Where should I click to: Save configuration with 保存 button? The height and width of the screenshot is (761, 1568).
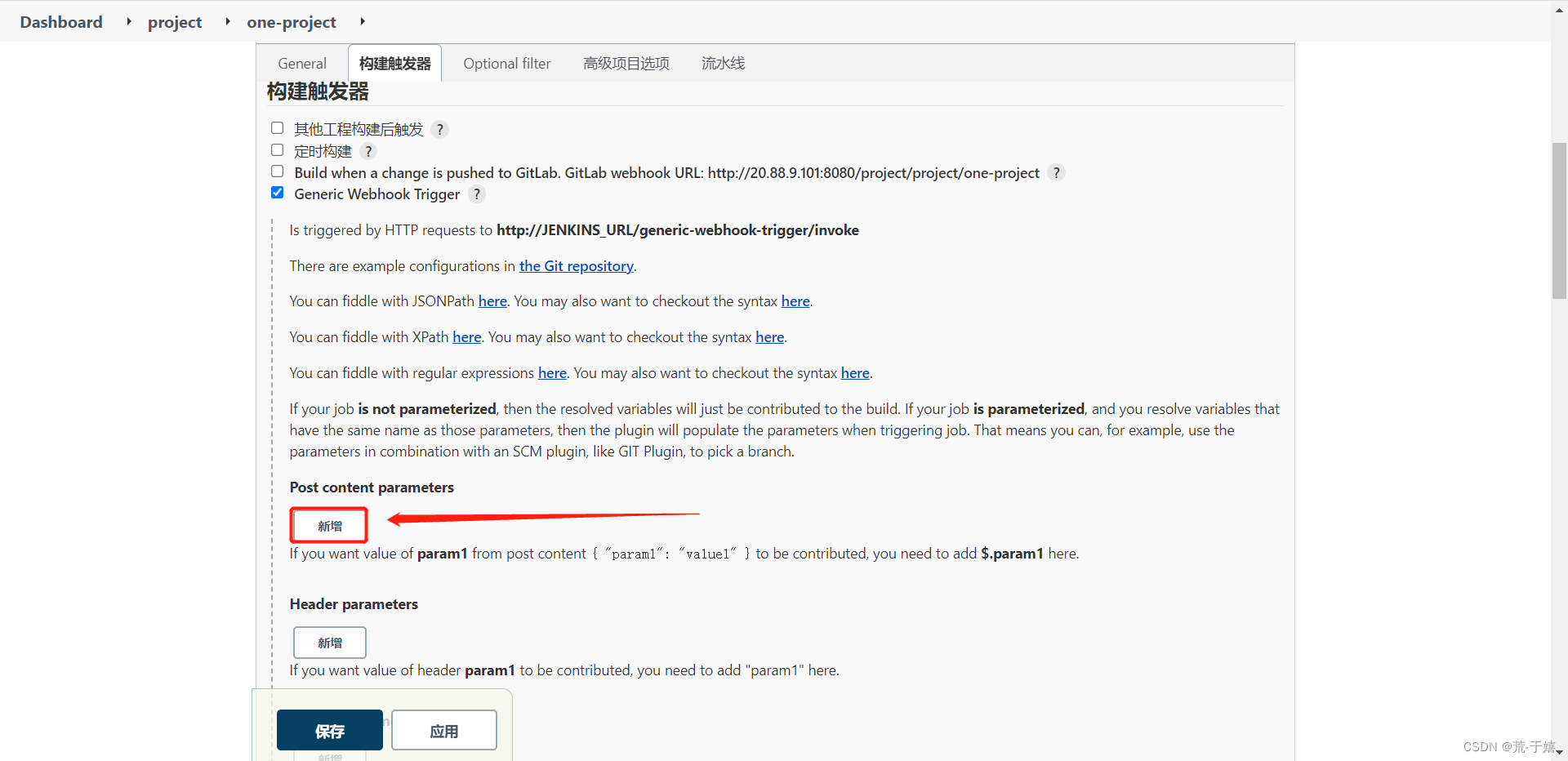(x=330, y=730)
